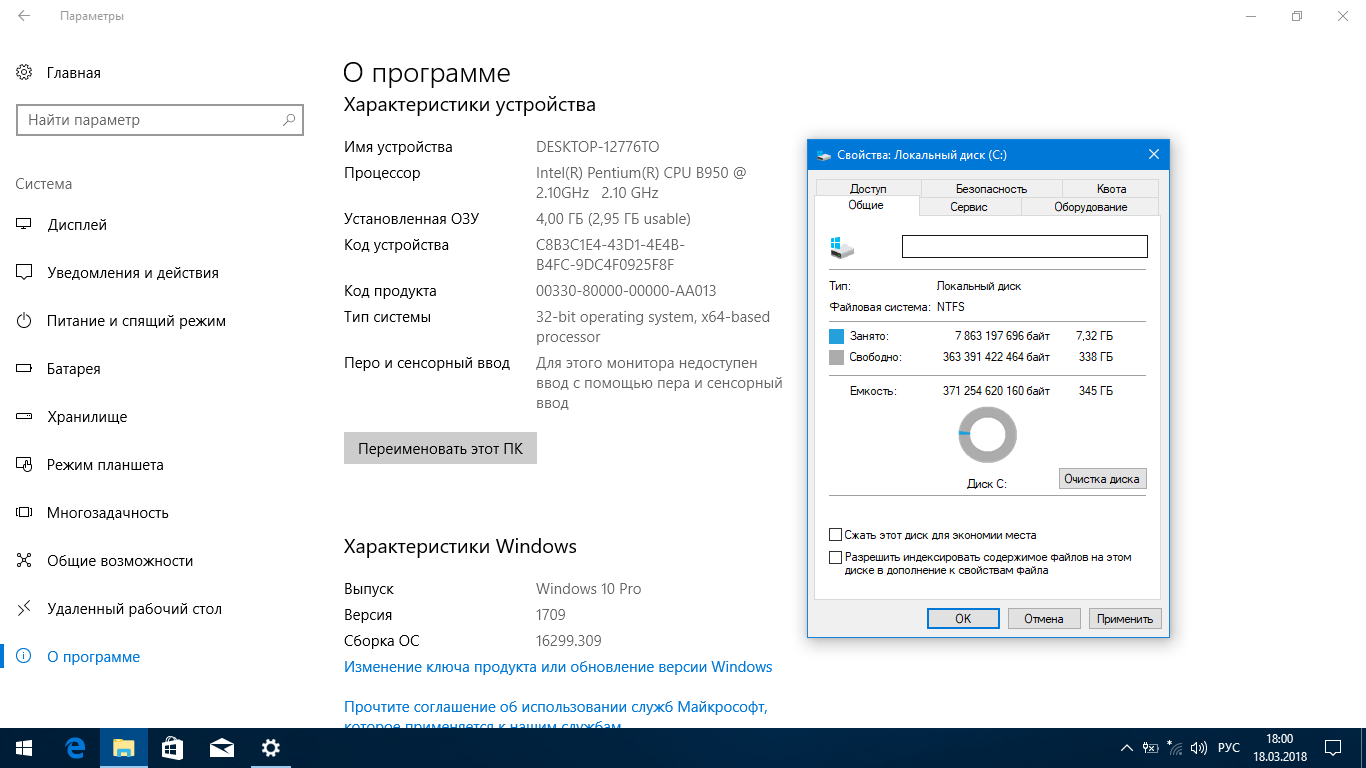Click the blue Занято color square

[837, 336]
